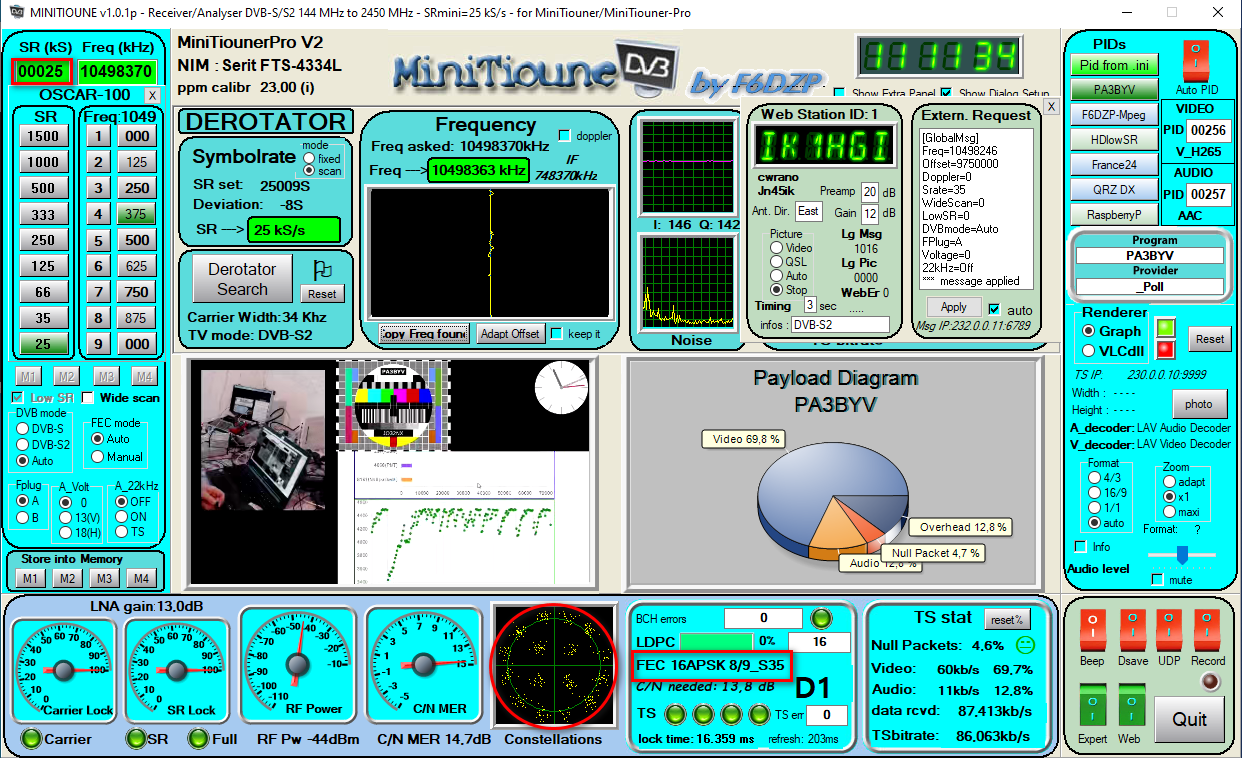Select the HDlowSR PID preset
This screenshot has width=1242, height=758.
tap(1116, 139)
